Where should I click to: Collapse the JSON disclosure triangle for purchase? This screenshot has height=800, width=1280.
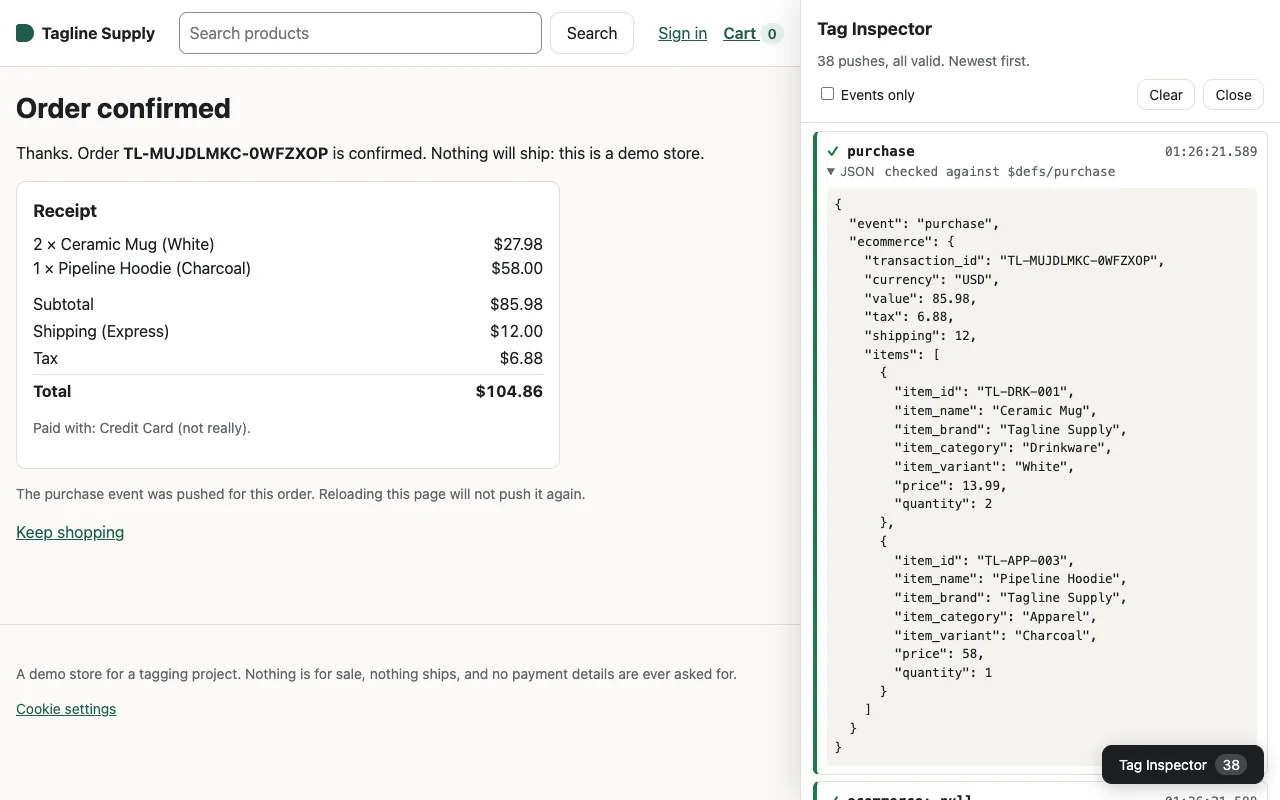[x=830, y=171]
